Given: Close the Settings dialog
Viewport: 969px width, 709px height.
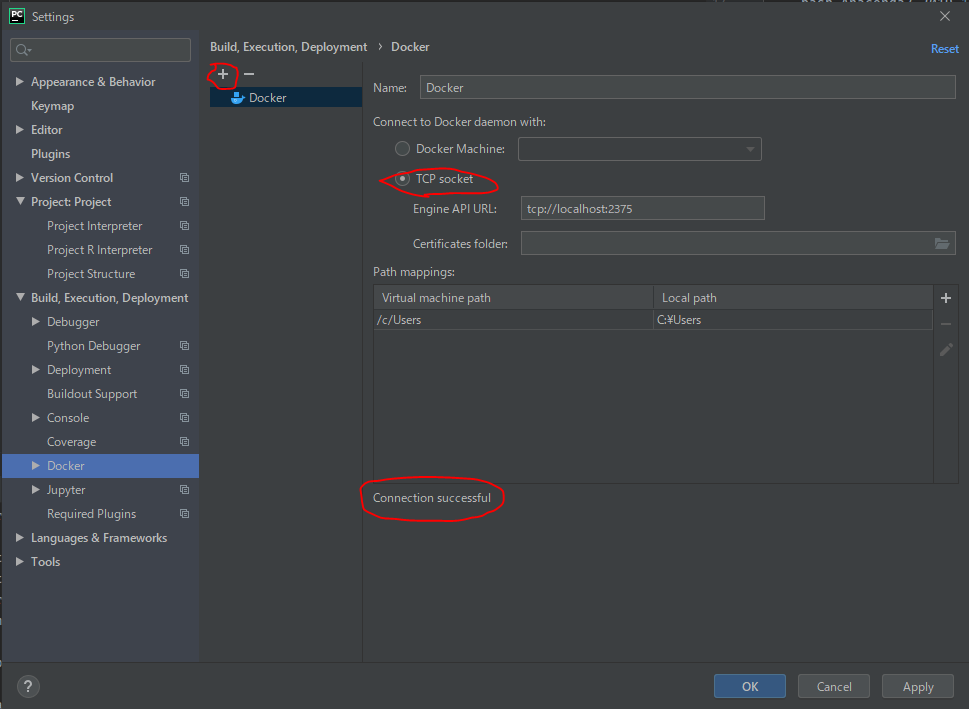Looking at the screenshot, I should [945, 16].
